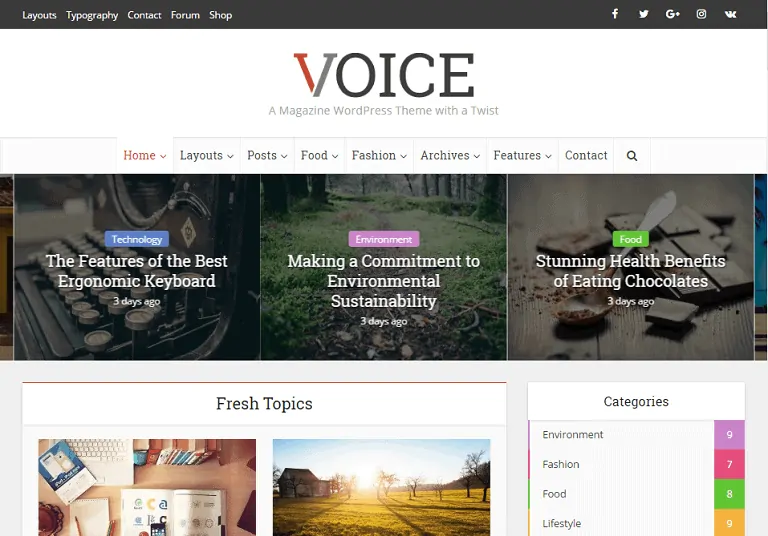Click the green Food category tag
This screenshot has height=536, width=768.
(630, 239)
